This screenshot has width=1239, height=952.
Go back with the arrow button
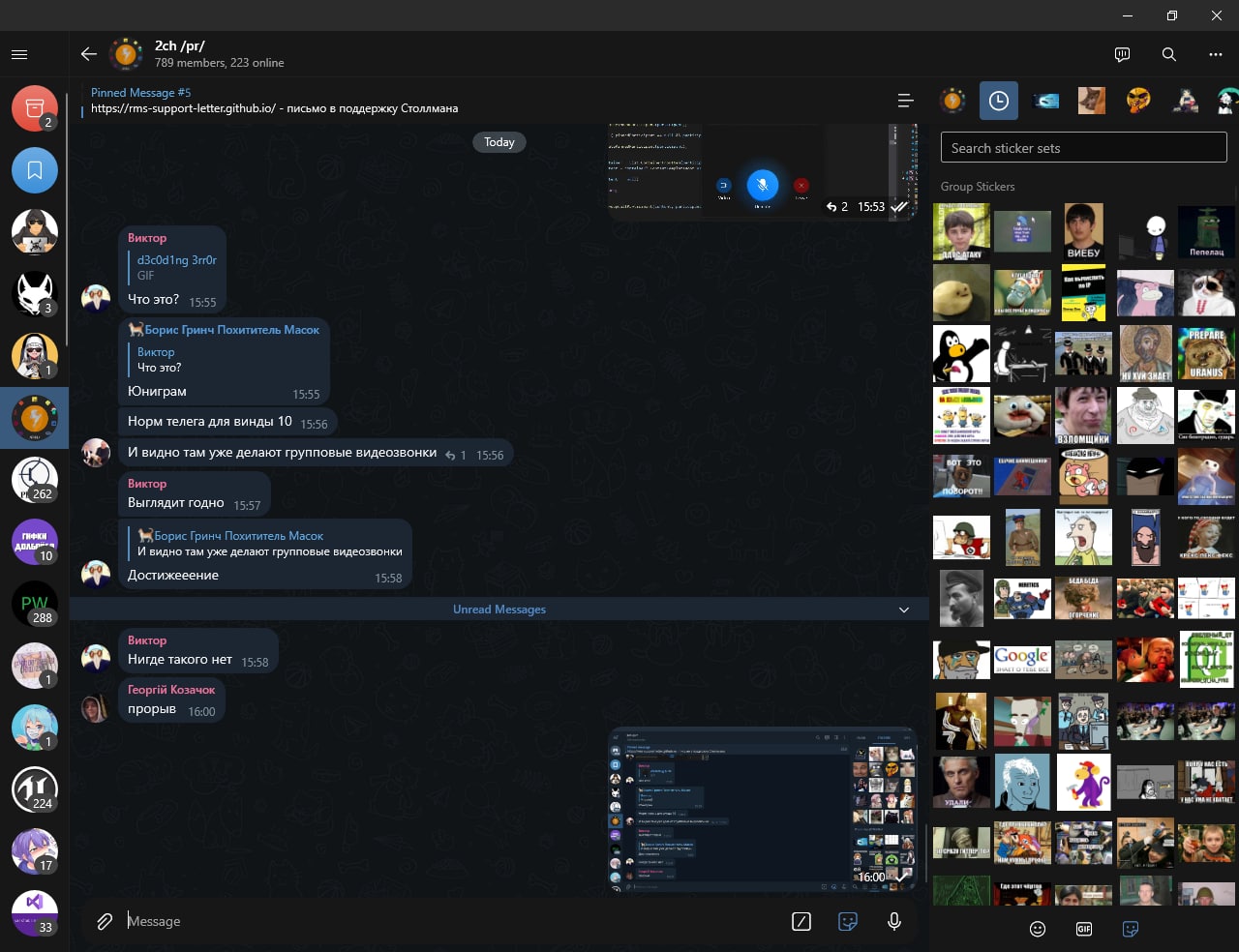[89, 54]
